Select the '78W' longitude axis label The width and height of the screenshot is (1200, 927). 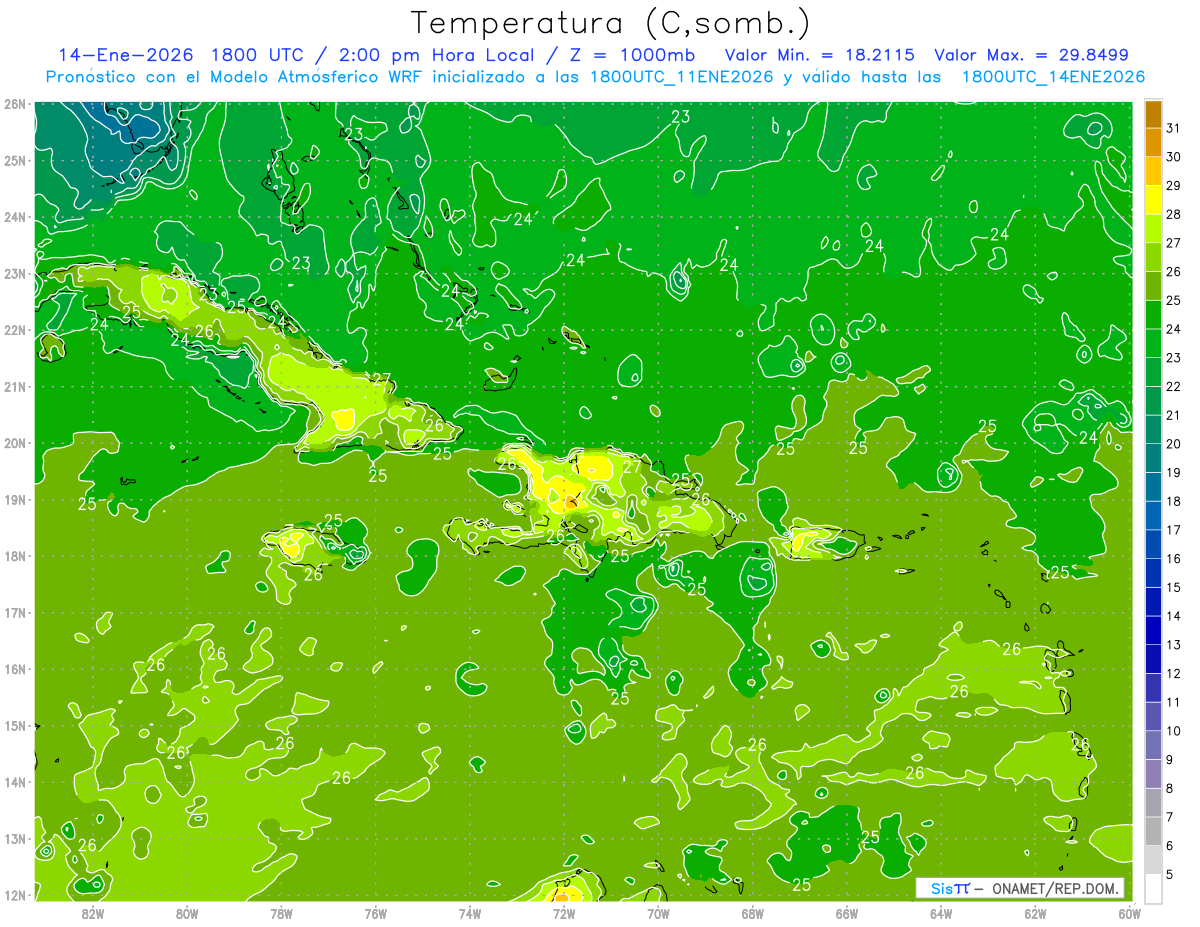281,912
